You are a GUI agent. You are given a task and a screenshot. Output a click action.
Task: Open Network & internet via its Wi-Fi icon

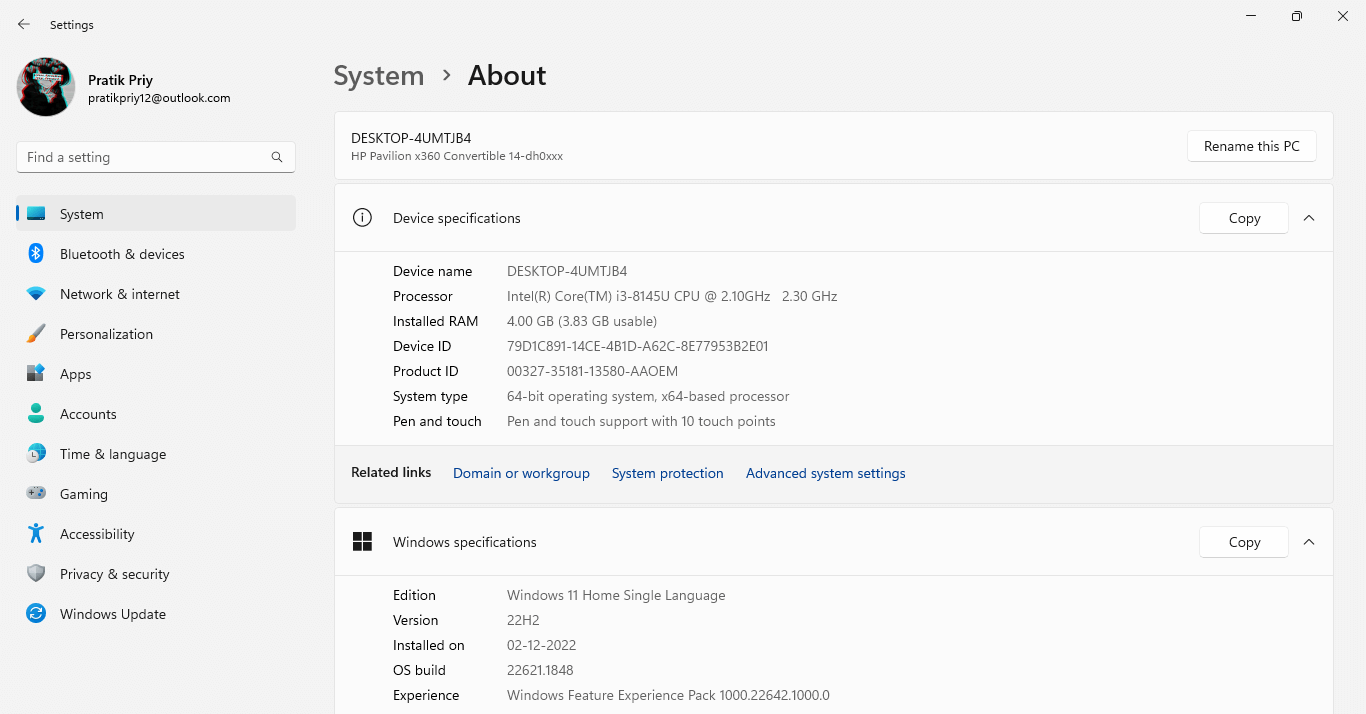[x=36, y=294]
